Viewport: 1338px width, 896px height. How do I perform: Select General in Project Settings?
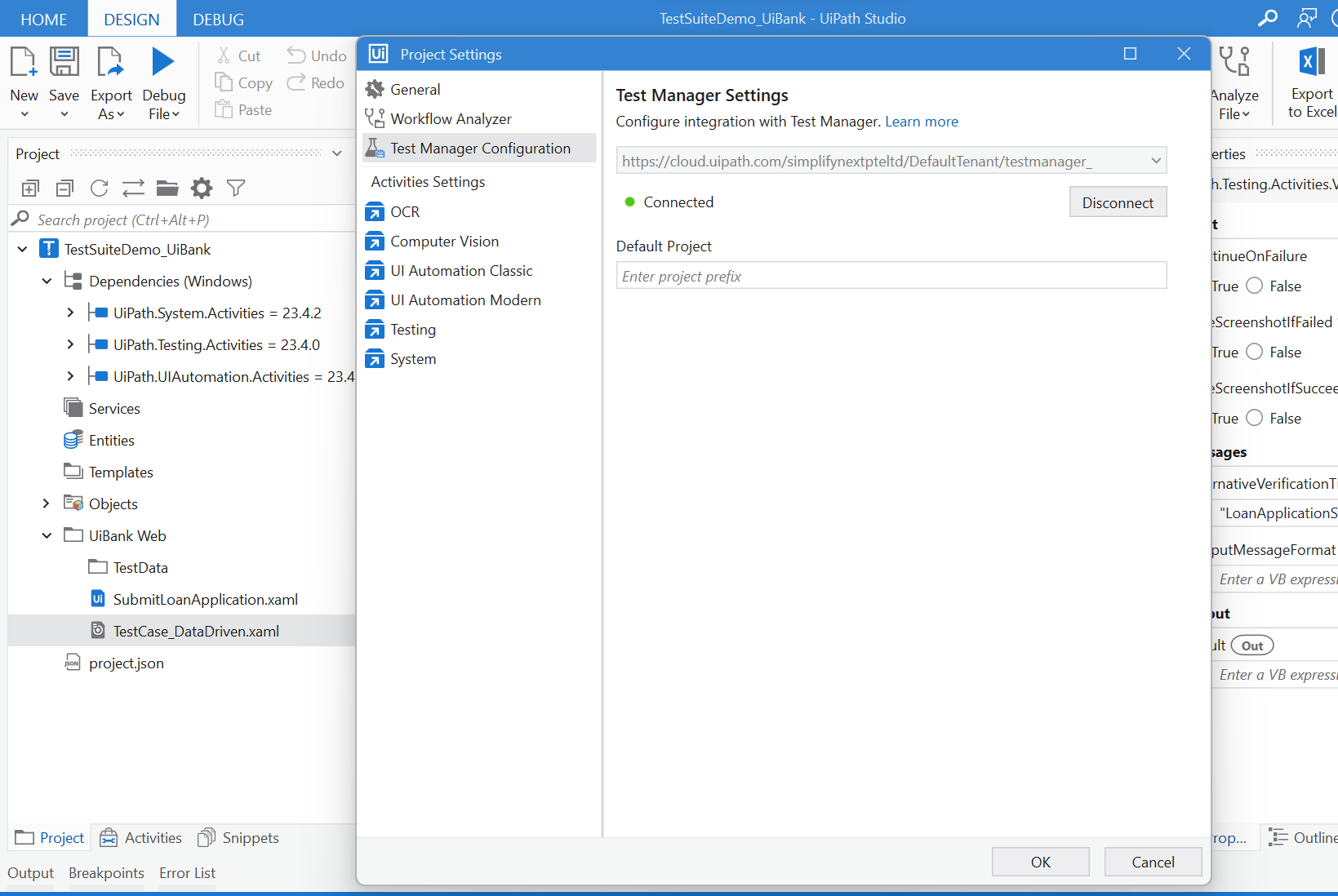(x=479, y=90)
